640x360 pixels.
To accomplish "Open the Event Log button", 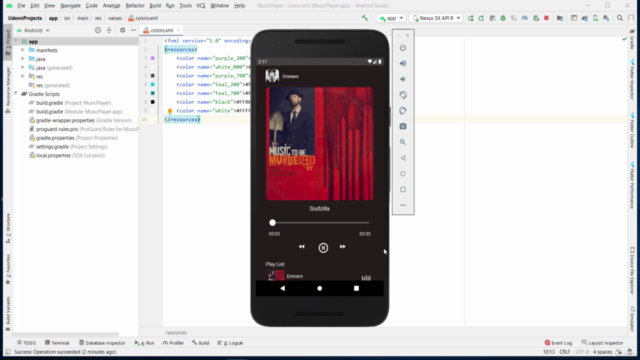I will coord(558,343).
